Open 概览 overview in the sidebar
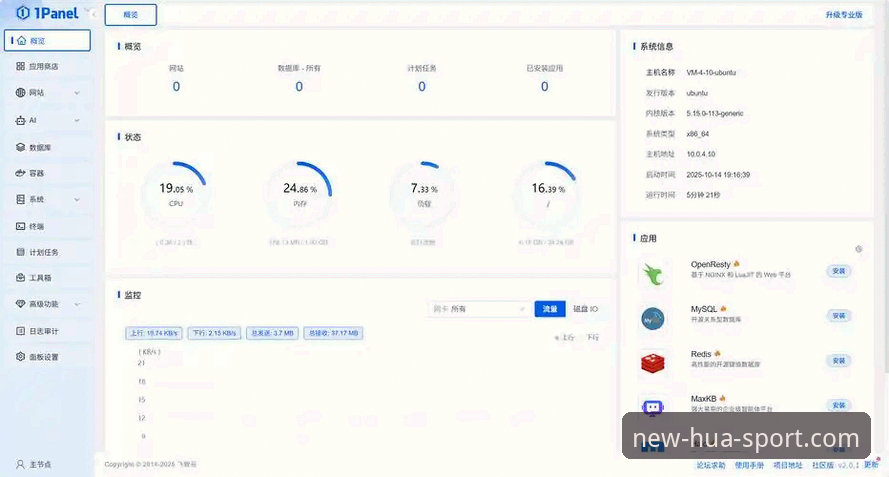889x477 pixels. 47,41
